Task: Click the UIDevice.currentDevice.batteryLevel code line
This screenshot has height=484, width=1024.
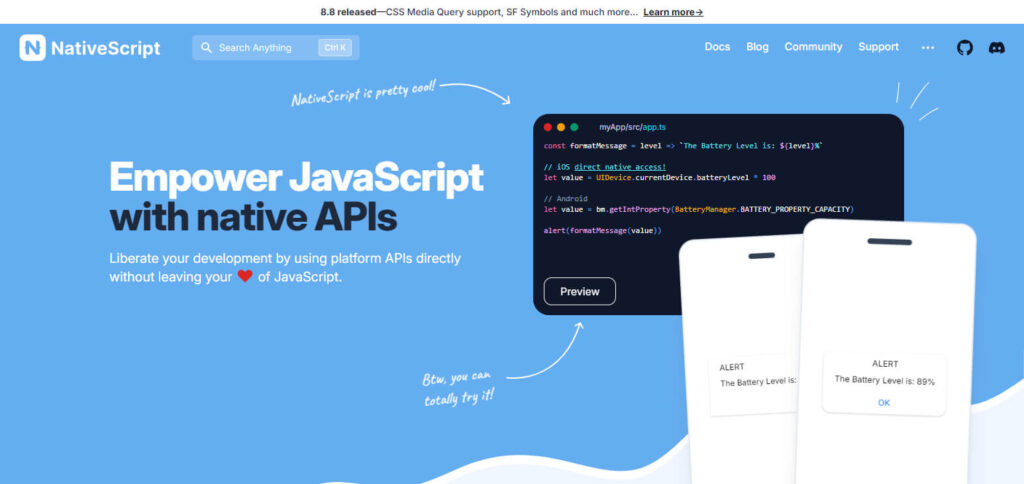Action: click(x=660, y=178)
